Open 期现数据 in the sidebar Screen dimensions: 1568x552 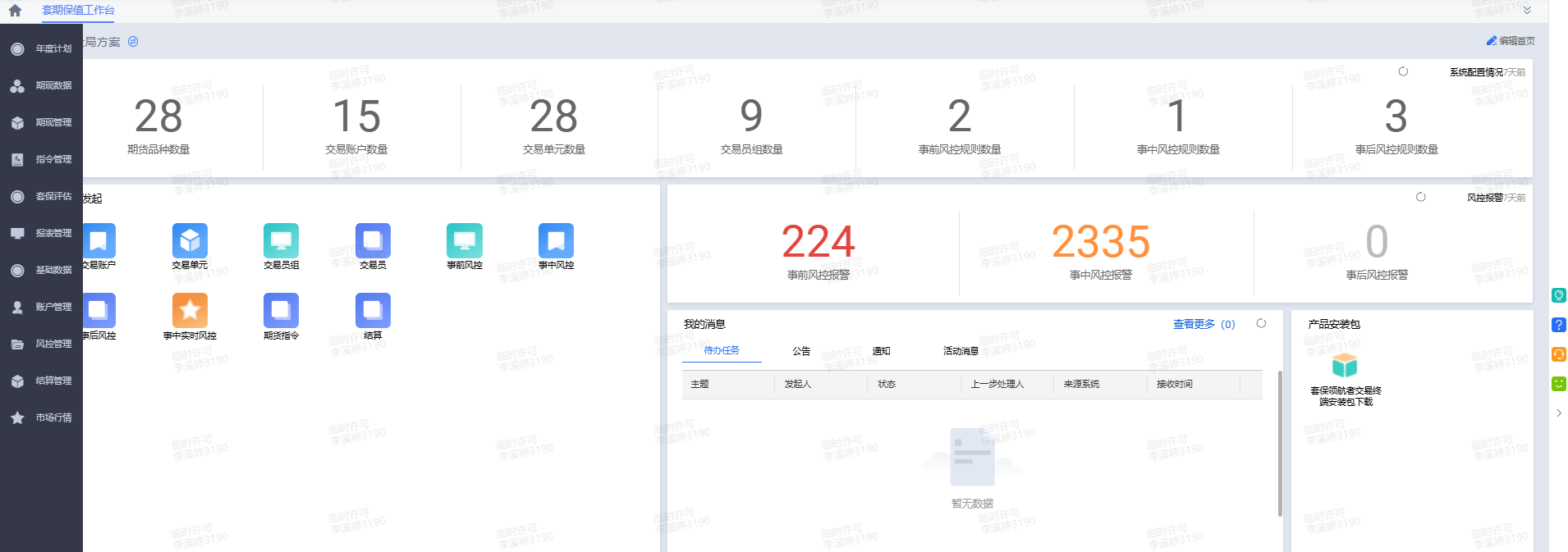tap(41, 85)
